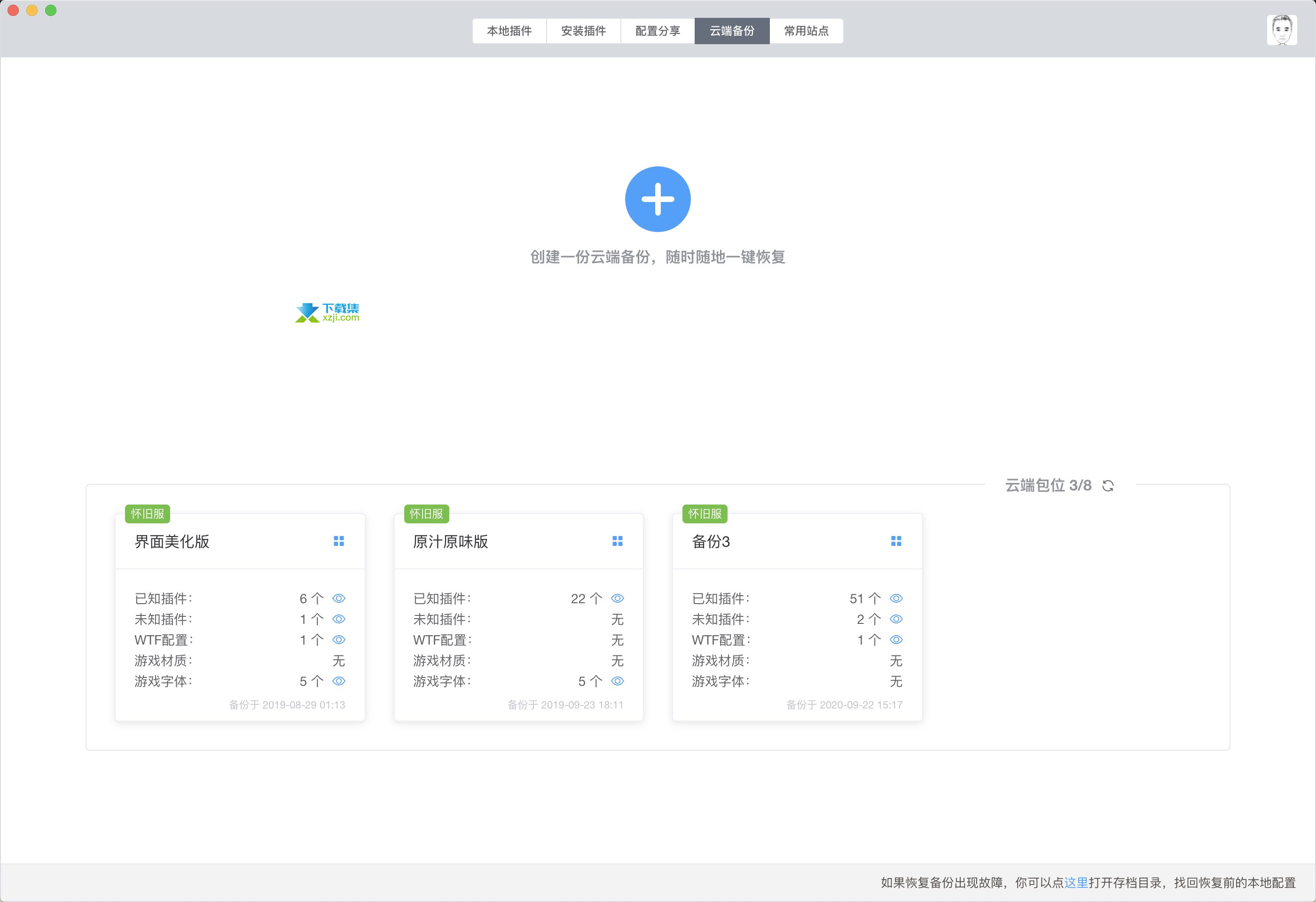Viewport: 1316px width, 902px height.
Task: Refresh the cloud slots count
Action: pos(1108,485)
